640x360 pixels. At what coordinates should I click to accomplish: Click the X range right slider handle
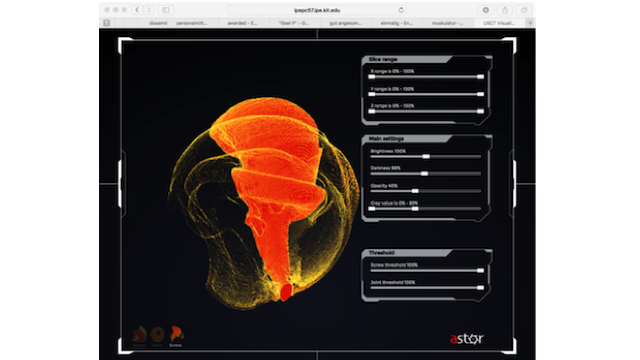pyautogui.click(x=480, y=77)
